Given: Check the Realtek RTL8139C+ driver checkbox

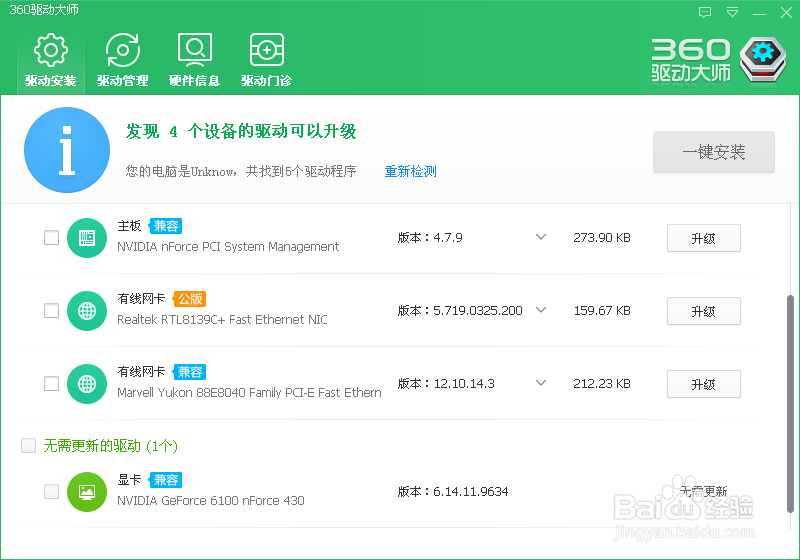Looking at the screenshot, I should point(52,311).
